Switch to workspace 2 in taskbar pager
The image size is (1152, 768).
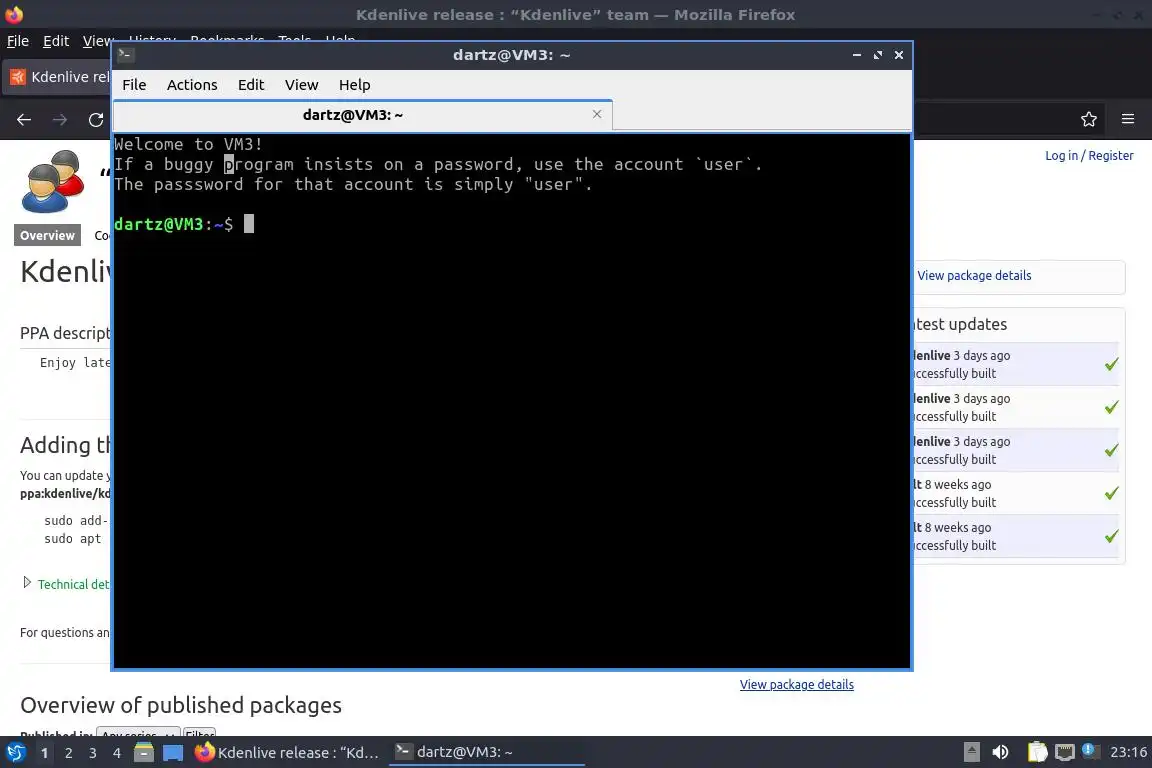click(x=68, y=753)
